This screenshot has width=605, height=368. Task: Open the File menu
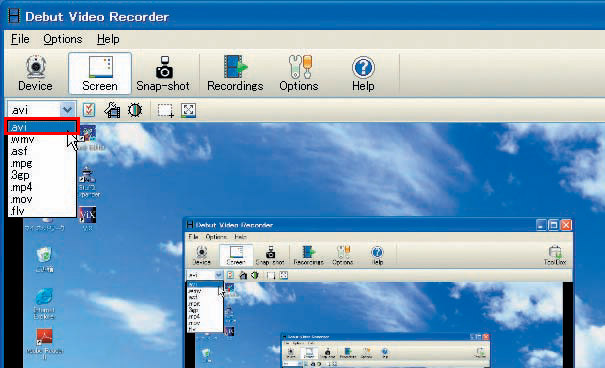point(20,39)
